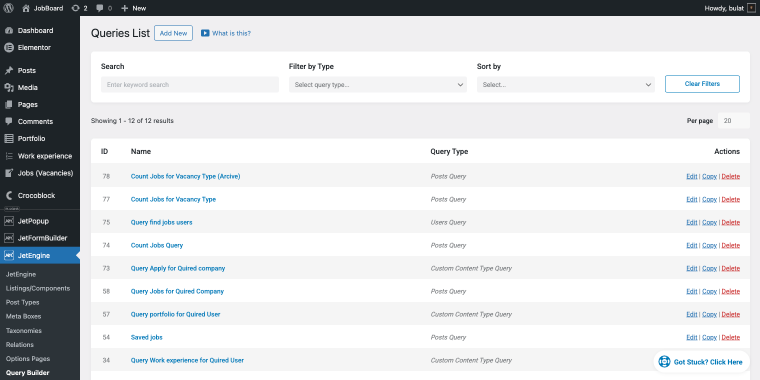Open the updates icon showing 2
Image resolution: width=760 pixels, height=380 pixels.
pyautogui.click(x=75, y=8)
